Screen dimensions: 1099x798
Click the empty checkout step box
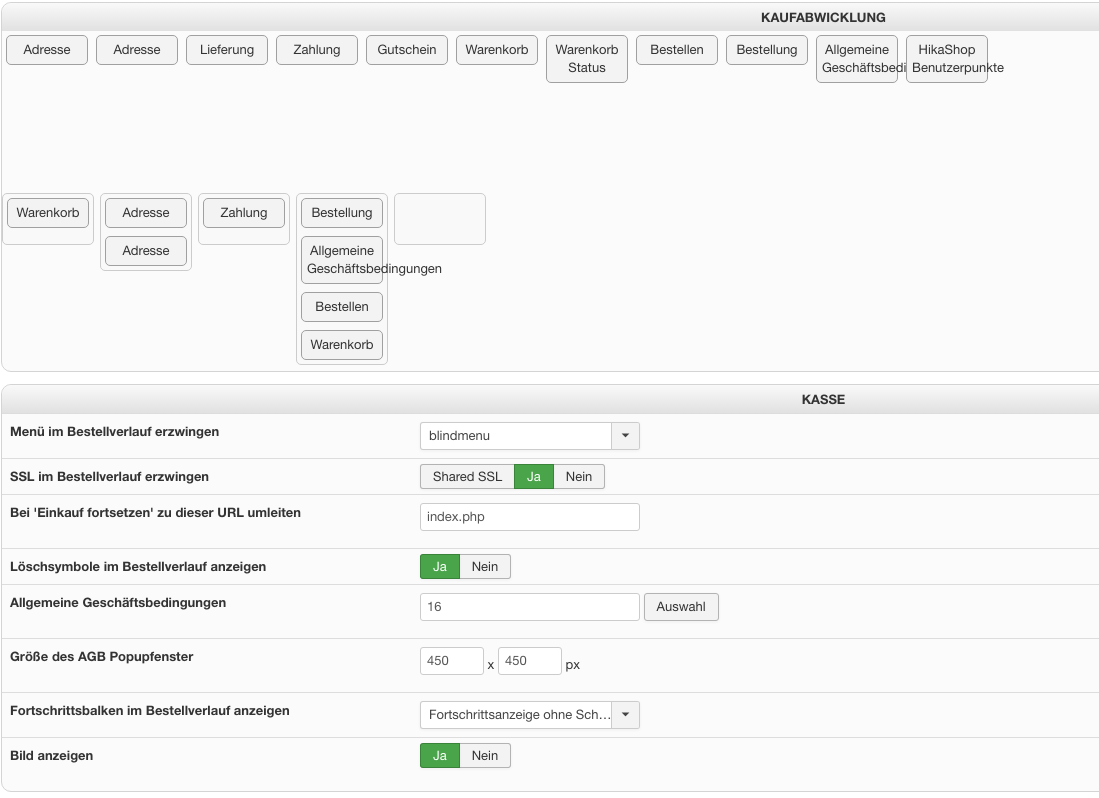[x=440, y=219]
